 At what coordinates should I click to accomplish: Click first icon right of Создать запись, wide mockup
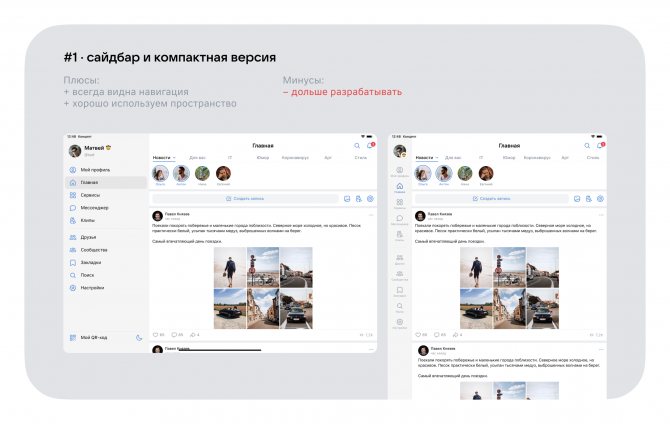click(347, 199)
